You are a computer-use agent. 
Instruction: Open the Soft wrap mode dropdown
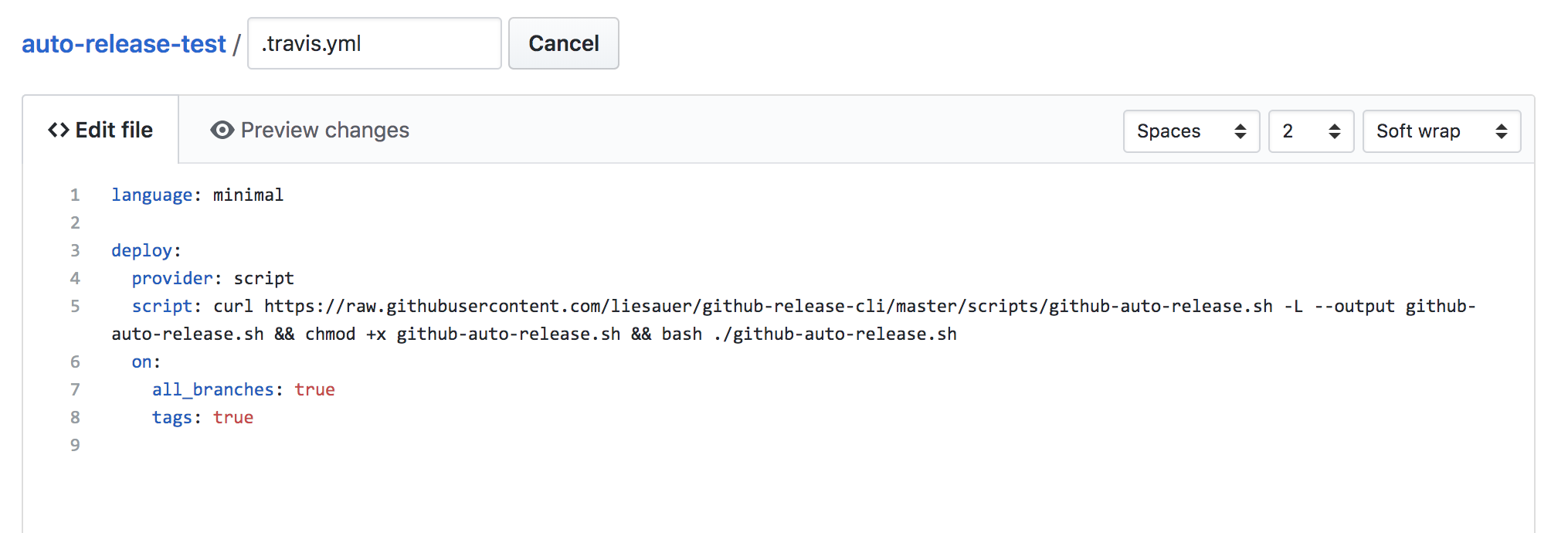tap(1441, 131)
